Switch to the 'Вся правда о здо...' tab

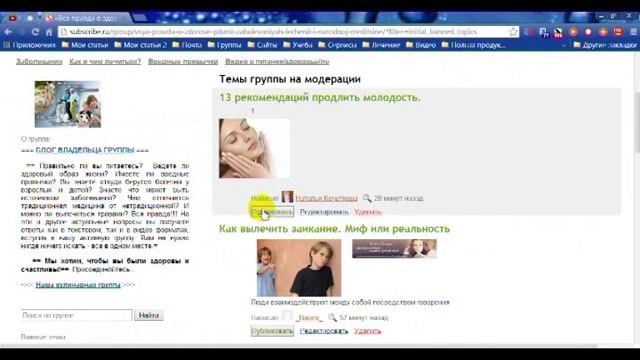tap(87, 18)
